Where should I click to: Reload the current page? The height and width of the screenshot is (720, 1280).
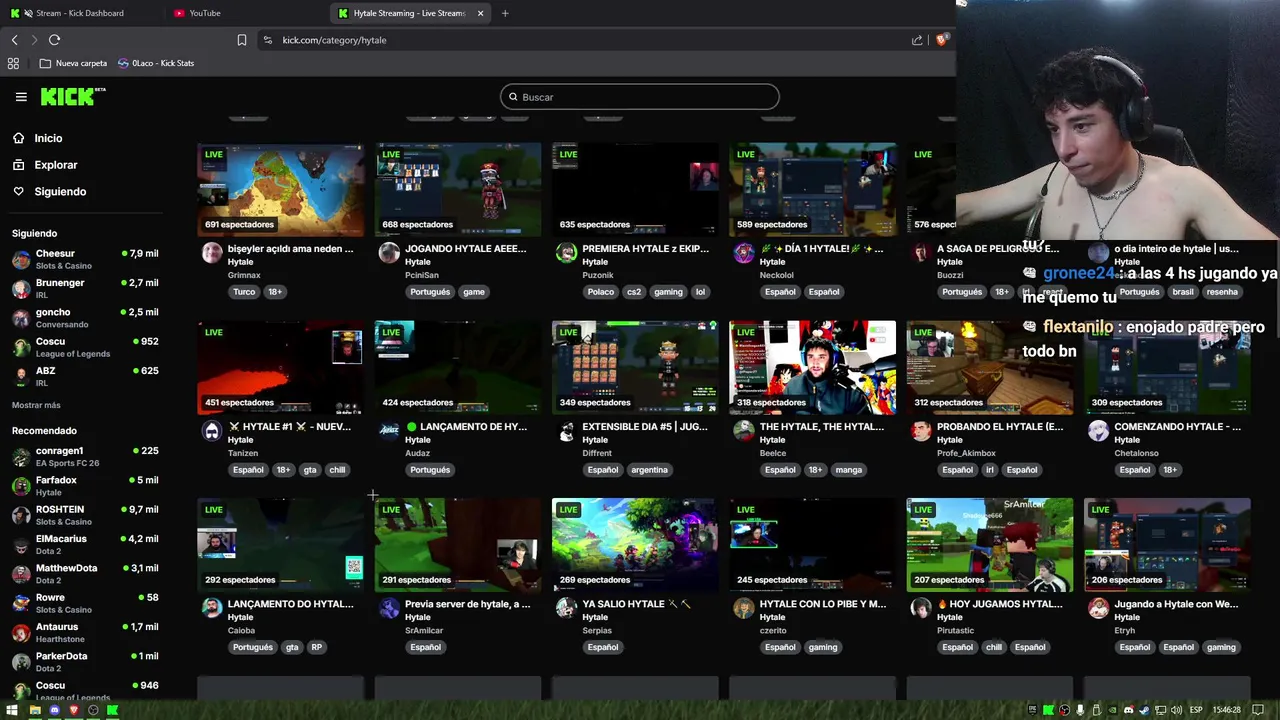[x=54, y=40]
